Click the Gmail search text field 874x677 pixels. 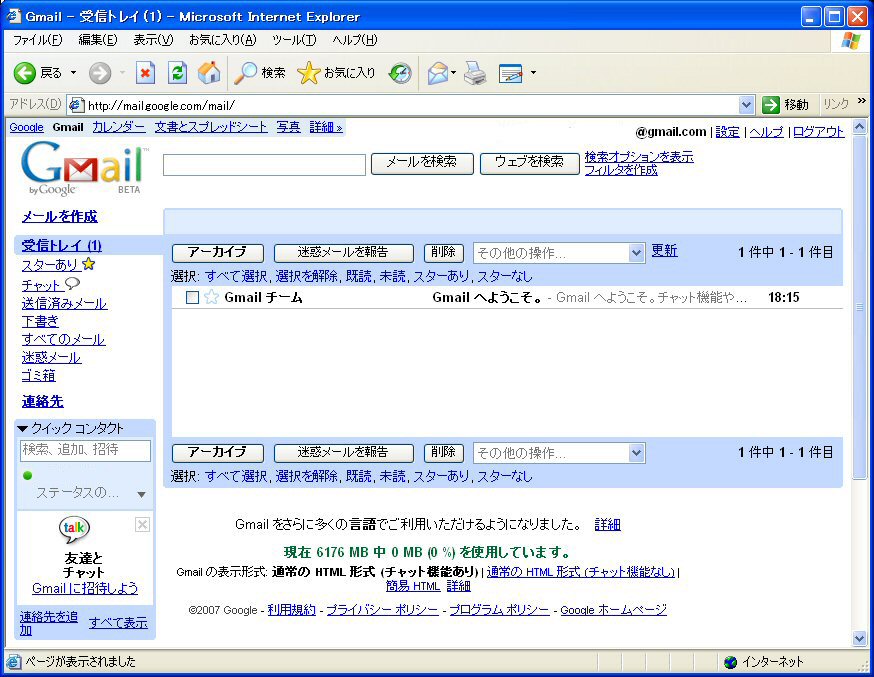(264, 165)
